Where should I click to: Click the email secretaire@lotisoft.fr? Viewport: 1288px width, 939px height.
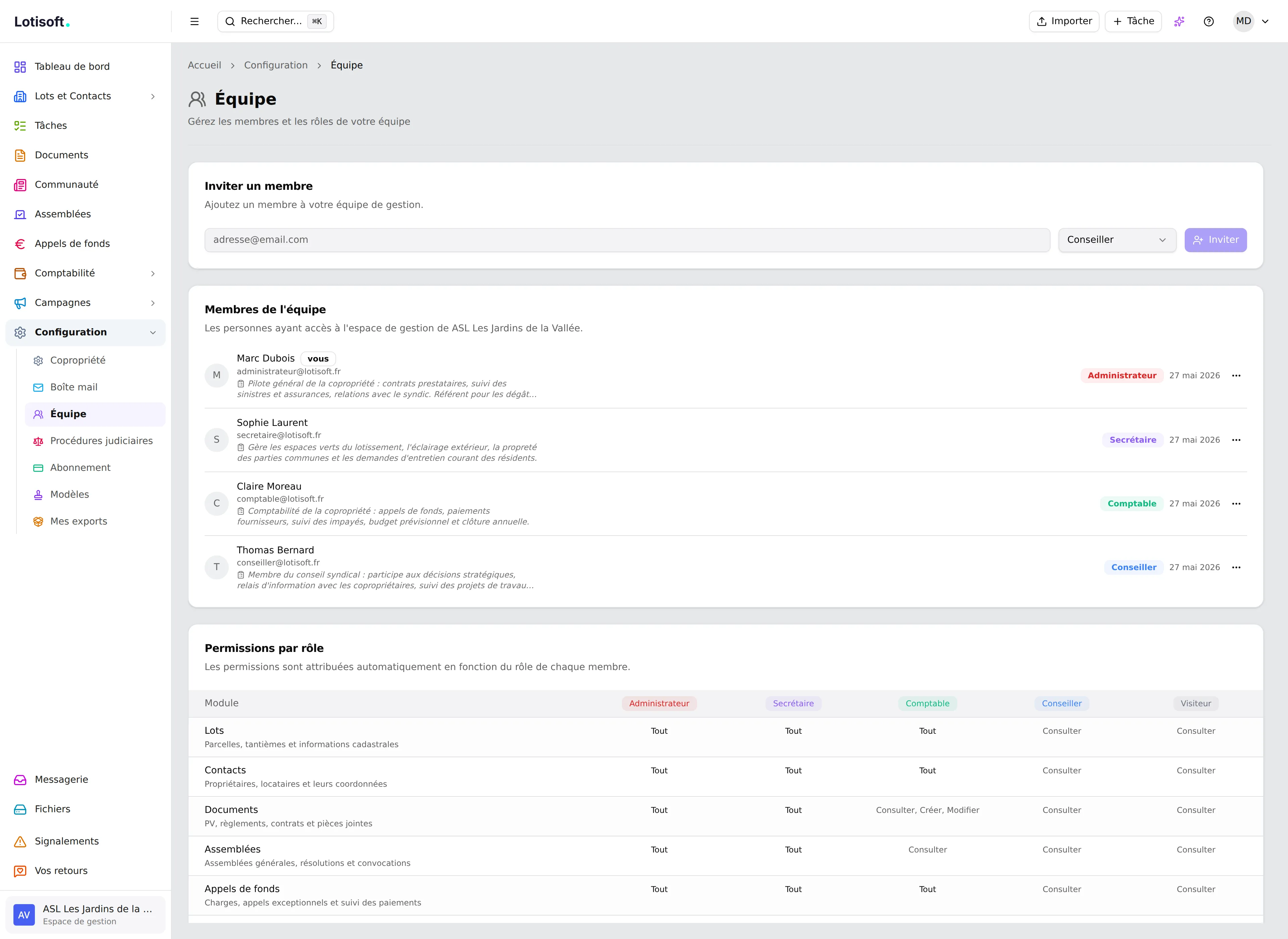(x=279, y=435)
